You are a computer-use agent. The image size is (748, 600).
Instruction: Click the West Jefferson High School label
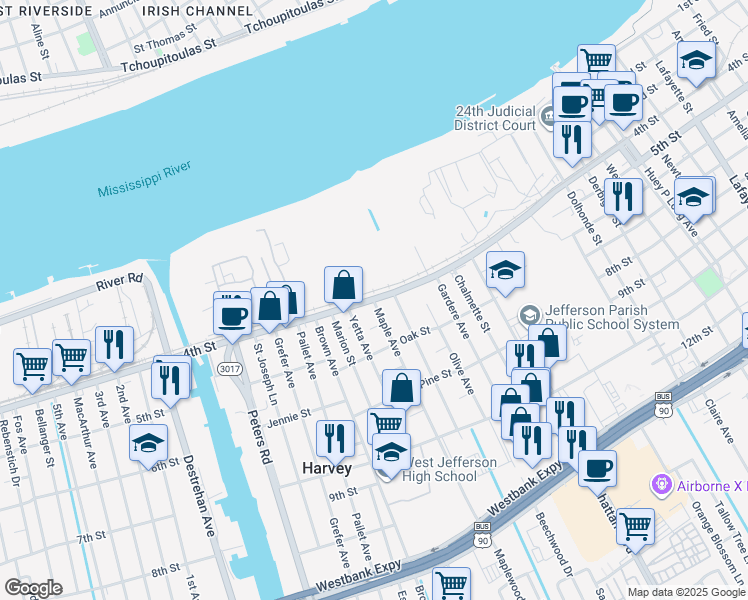(x=448, y=469)
